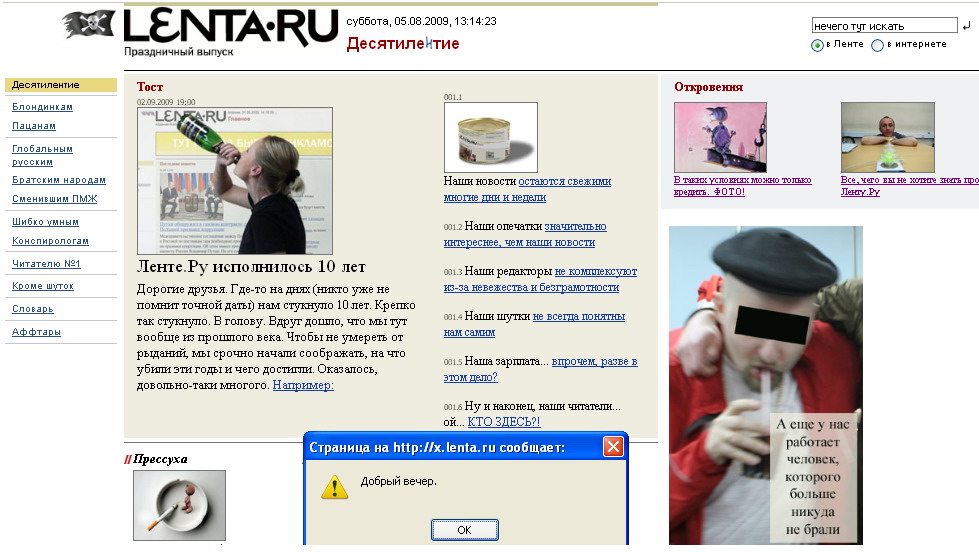Click the headline 'Ленте.Ру исполнилось 10 лет'
979x552 pixels.
tap(251, 267)
